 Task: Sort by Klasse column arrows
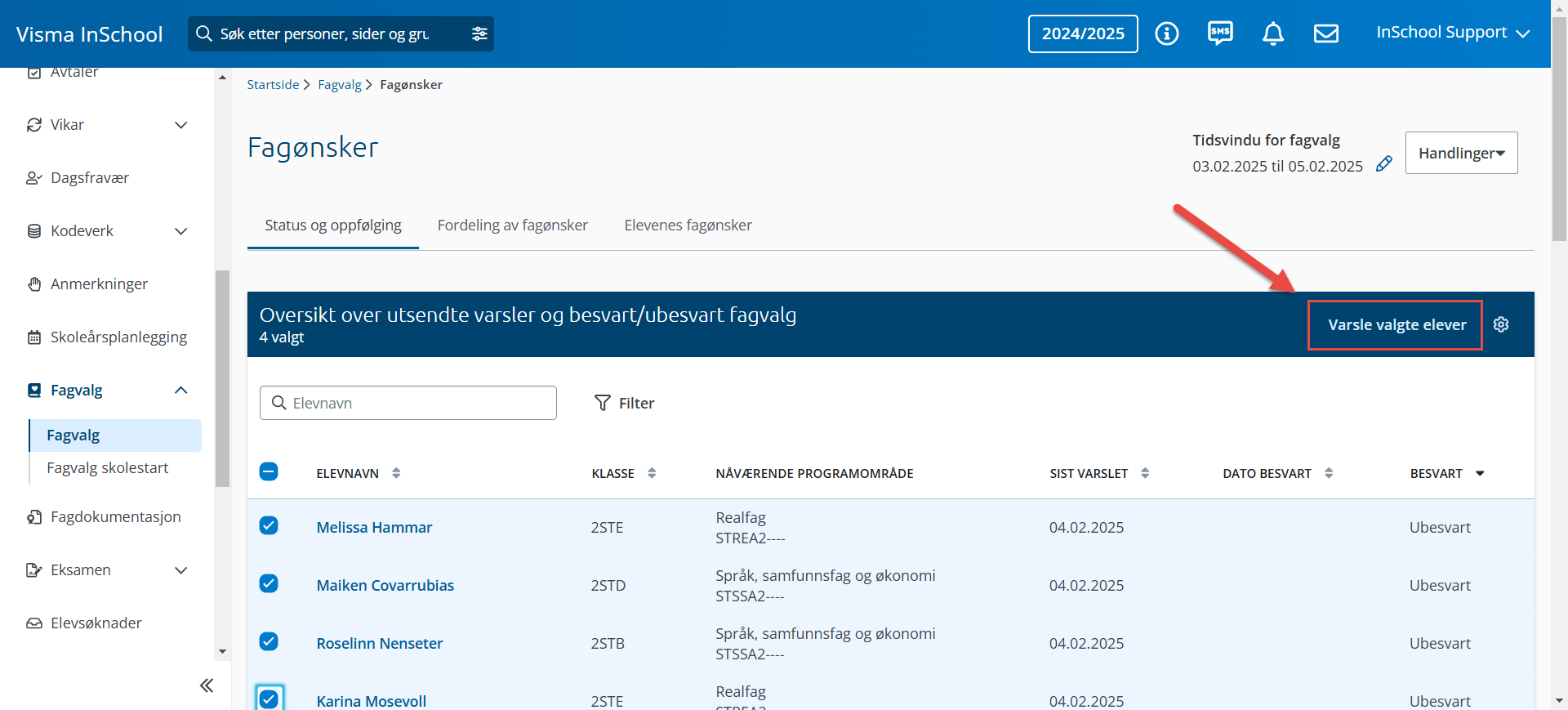[652, 473]
